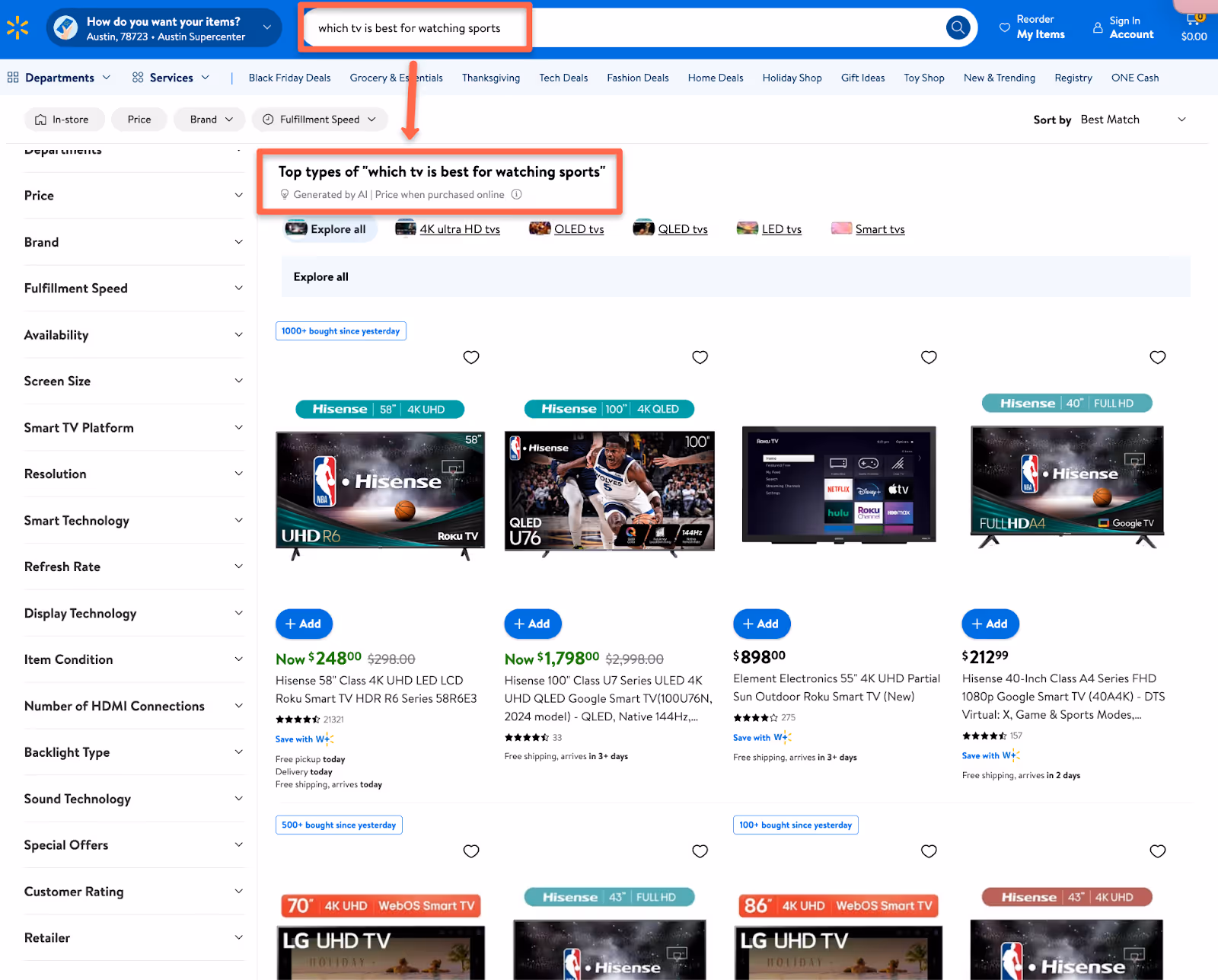The image size is (1218, 980).
Task: Expand the Price sidebar filter
Action: pos(134,196)
